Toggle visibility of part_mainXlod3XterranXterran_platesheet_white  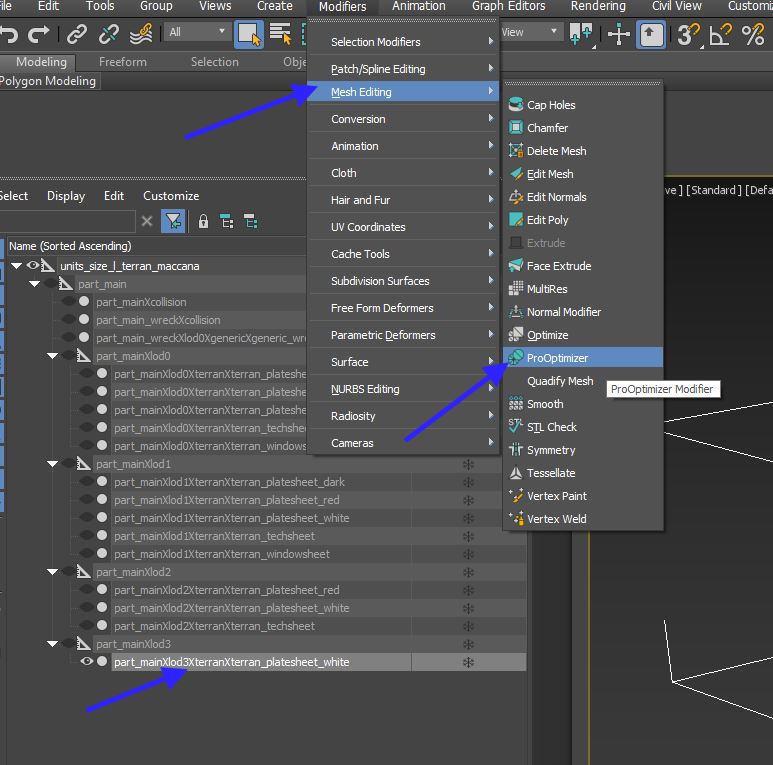tap(86, 662)
